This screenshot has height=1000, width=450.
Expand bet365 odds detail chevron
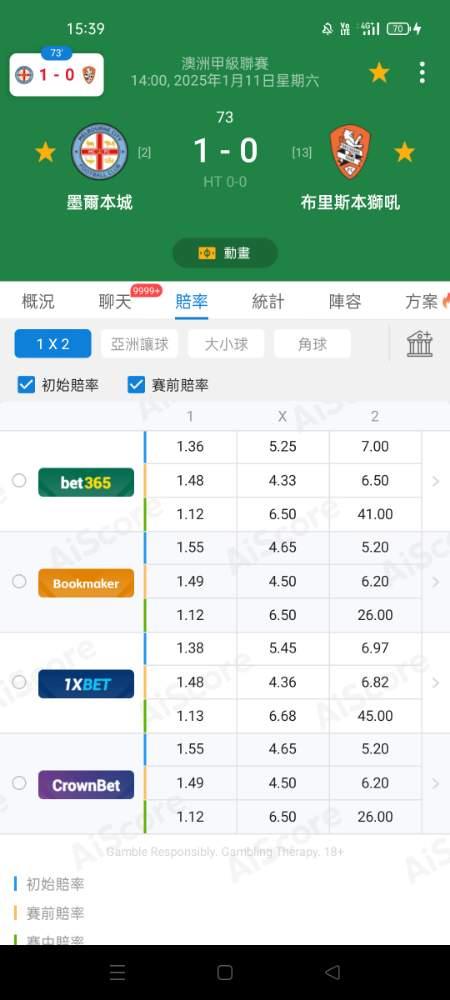click(x=436, y=482)
